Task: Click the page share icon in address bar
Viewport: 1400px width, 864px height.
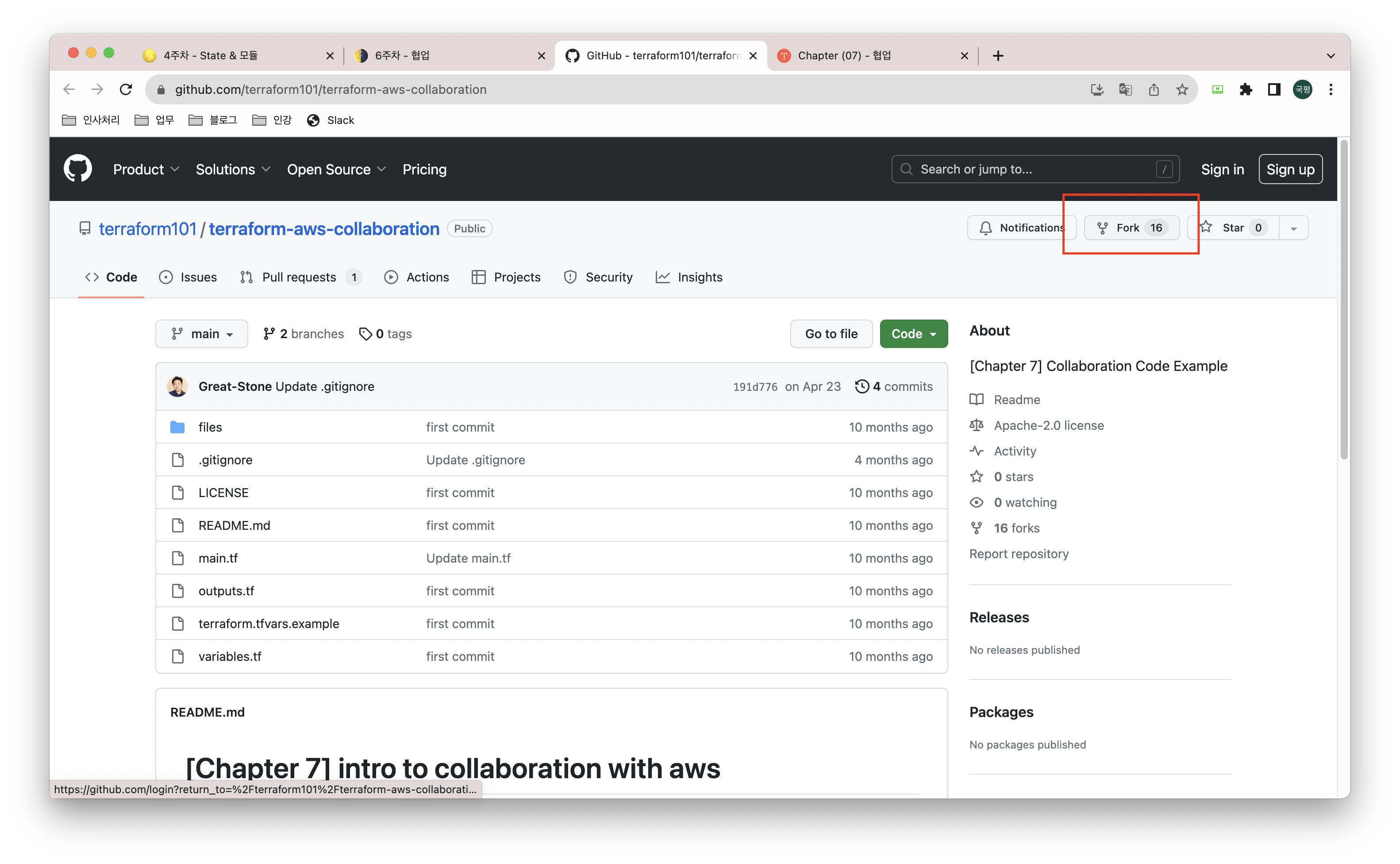Action: pyautogui.click(x=1154, y=90)
